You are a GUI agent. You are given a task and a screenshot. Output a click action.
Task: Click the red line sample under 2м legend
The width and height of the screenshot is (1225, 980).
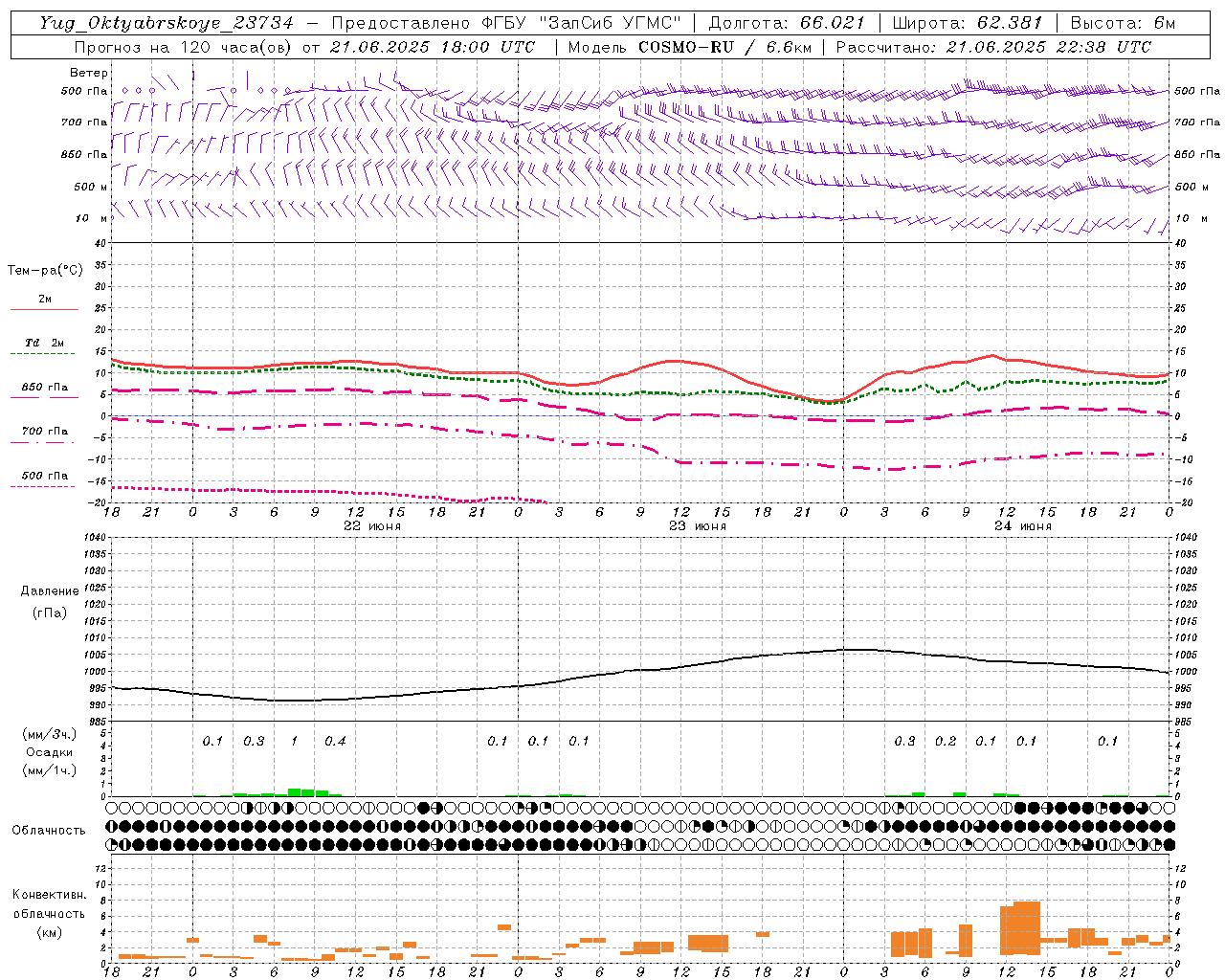click(x=44, y=309)
